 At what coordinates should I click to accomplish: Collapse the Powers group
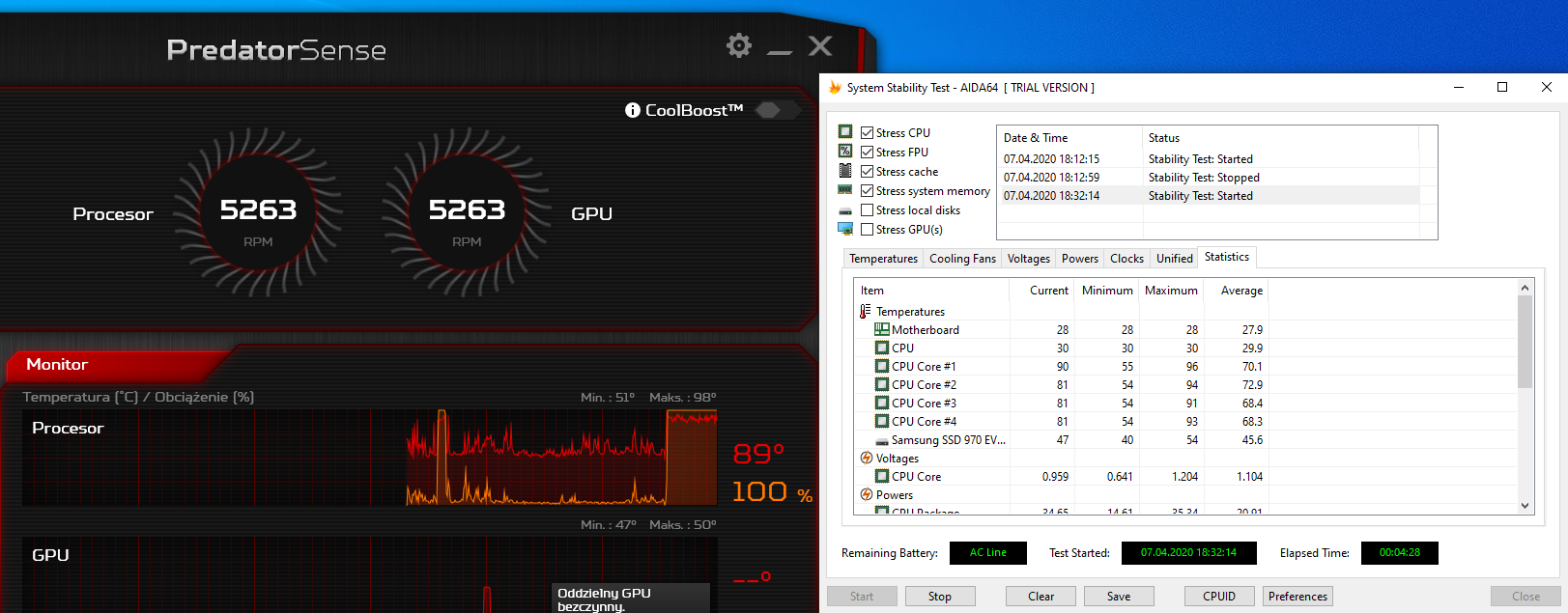click(866, 494)
